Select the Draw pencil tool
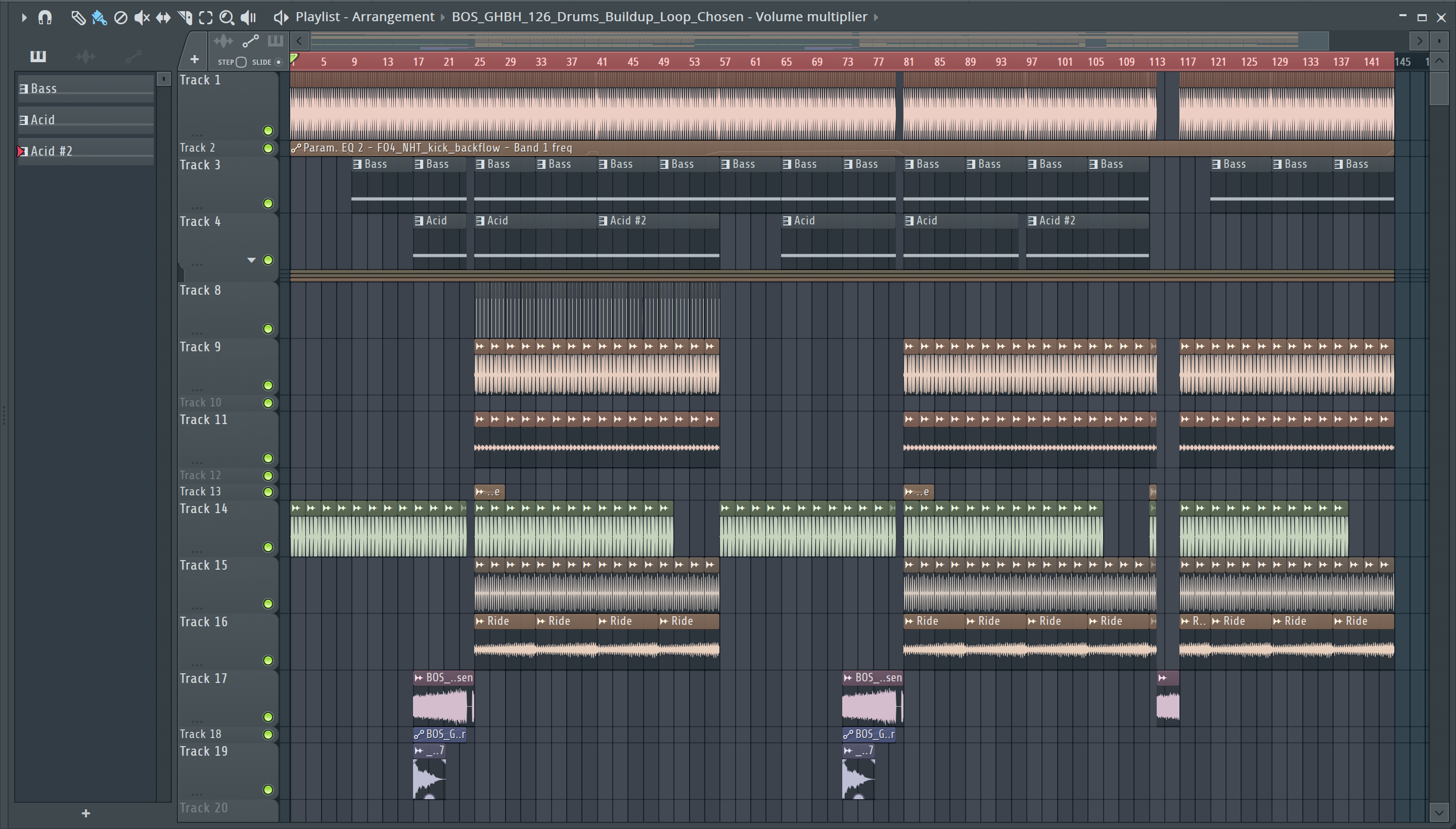1456x829 pixels. [x=78, y=18]
